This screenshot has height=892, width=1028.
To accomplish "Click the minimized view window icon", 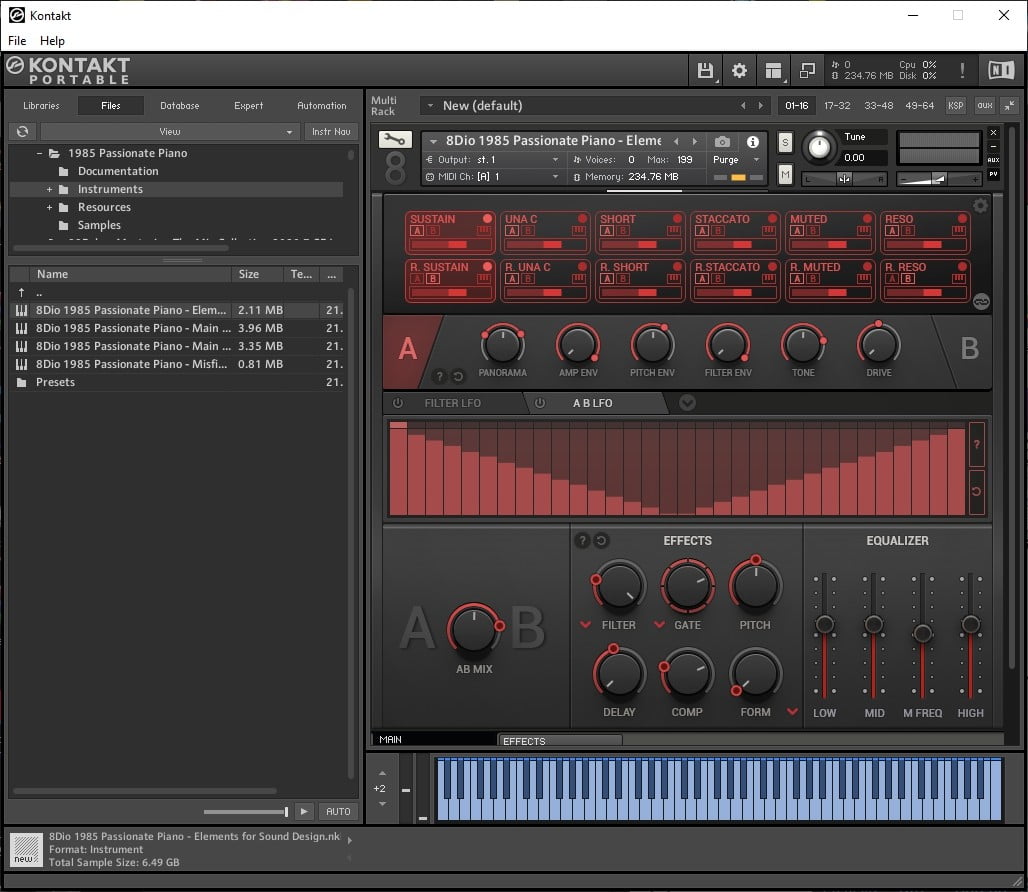I will coord(808,70).
